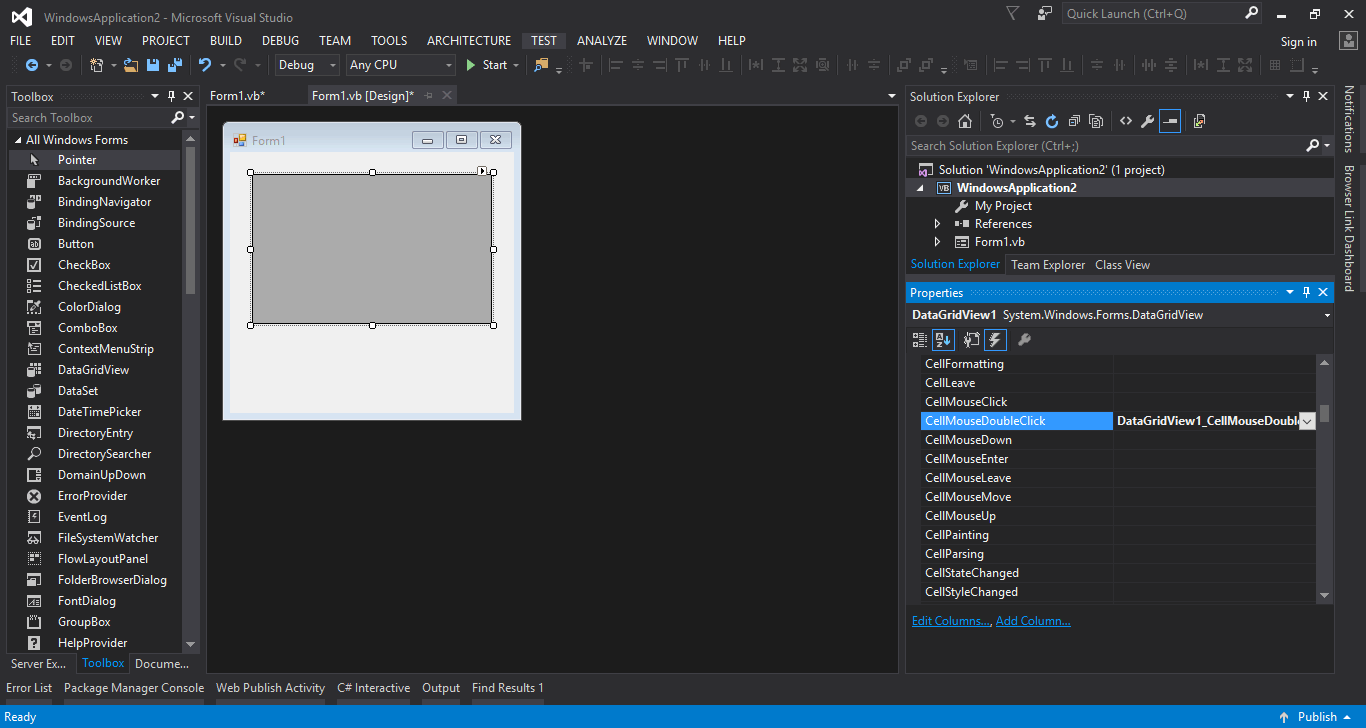Switch to the Class View tab

(x=1122, y=265)
